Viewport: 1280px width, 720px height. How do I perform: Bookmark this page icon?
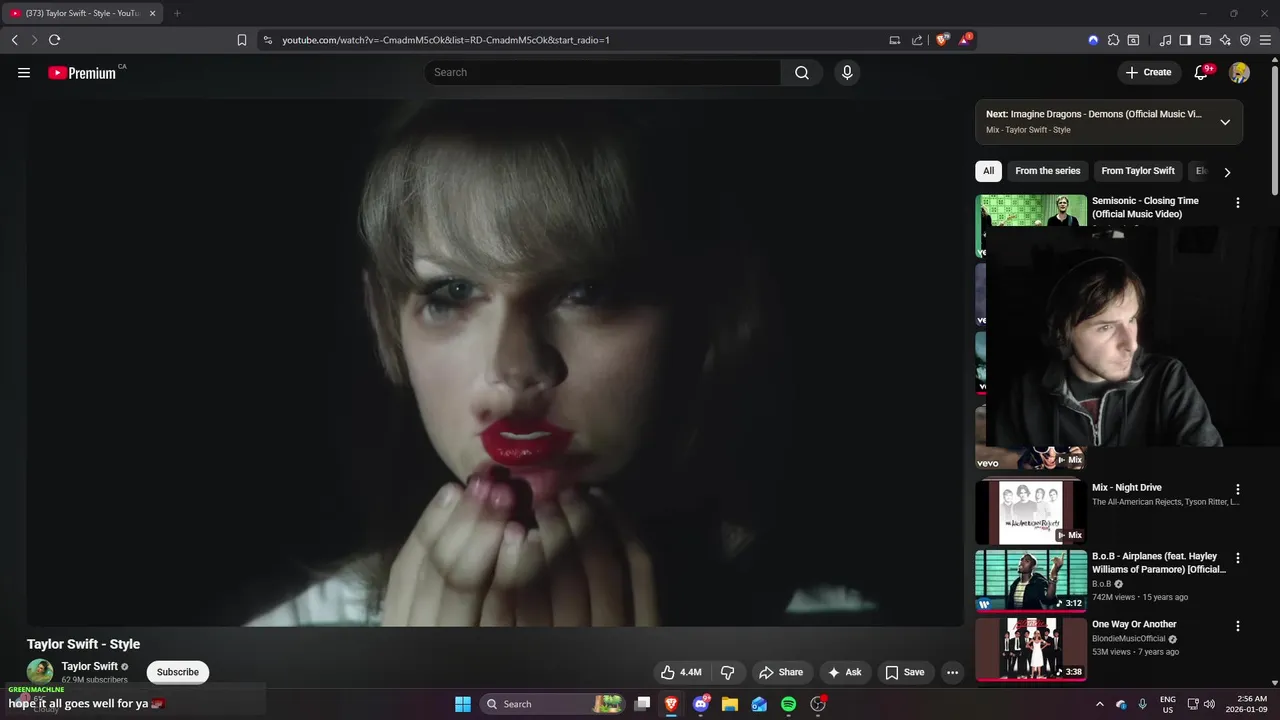[241, 40]
